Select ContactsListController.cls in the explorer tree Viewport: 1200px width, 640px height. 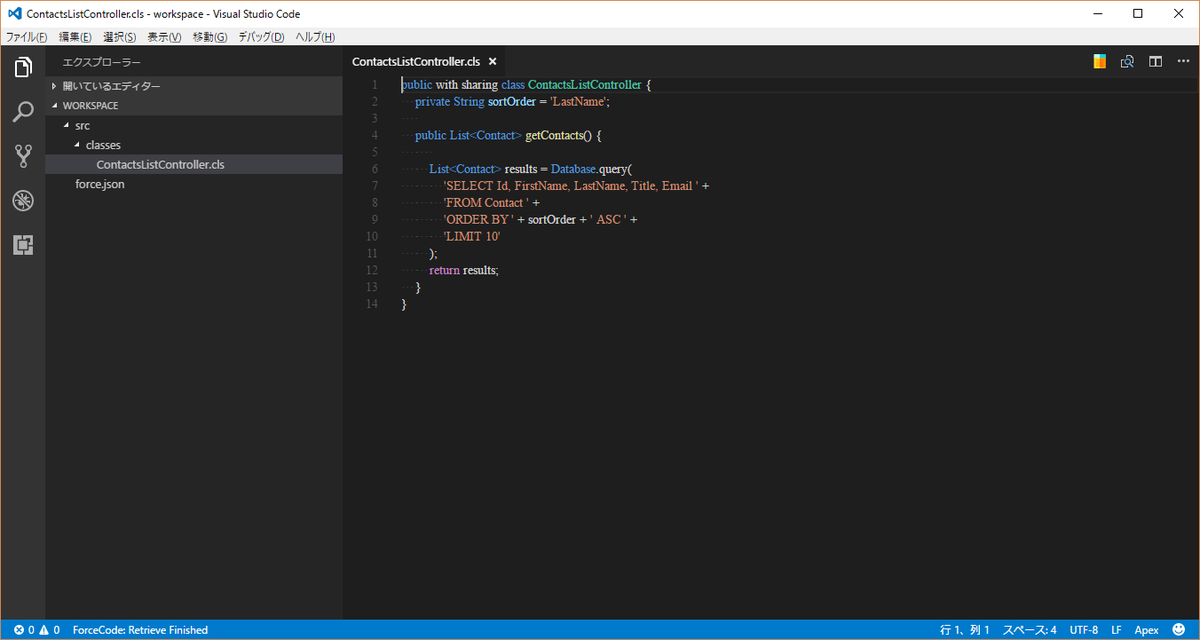click(194, 164)
